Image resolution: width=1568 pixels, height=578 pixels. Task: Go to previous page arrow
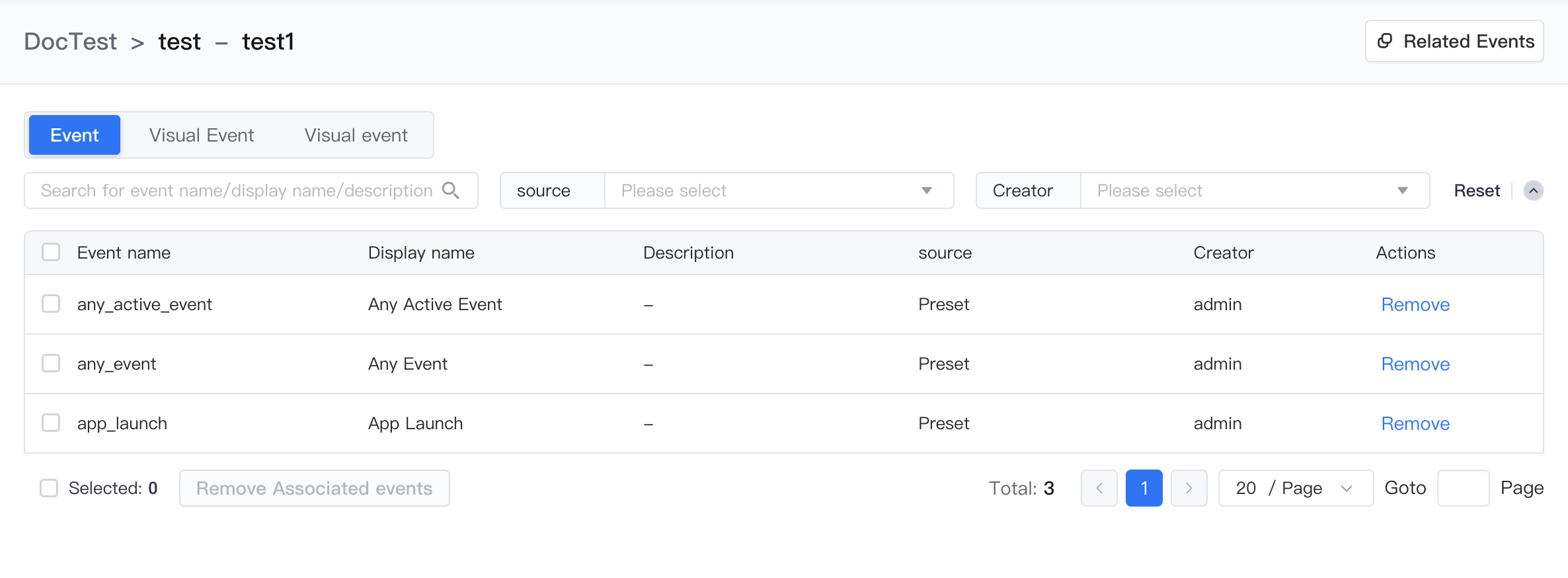[1099, 488]
